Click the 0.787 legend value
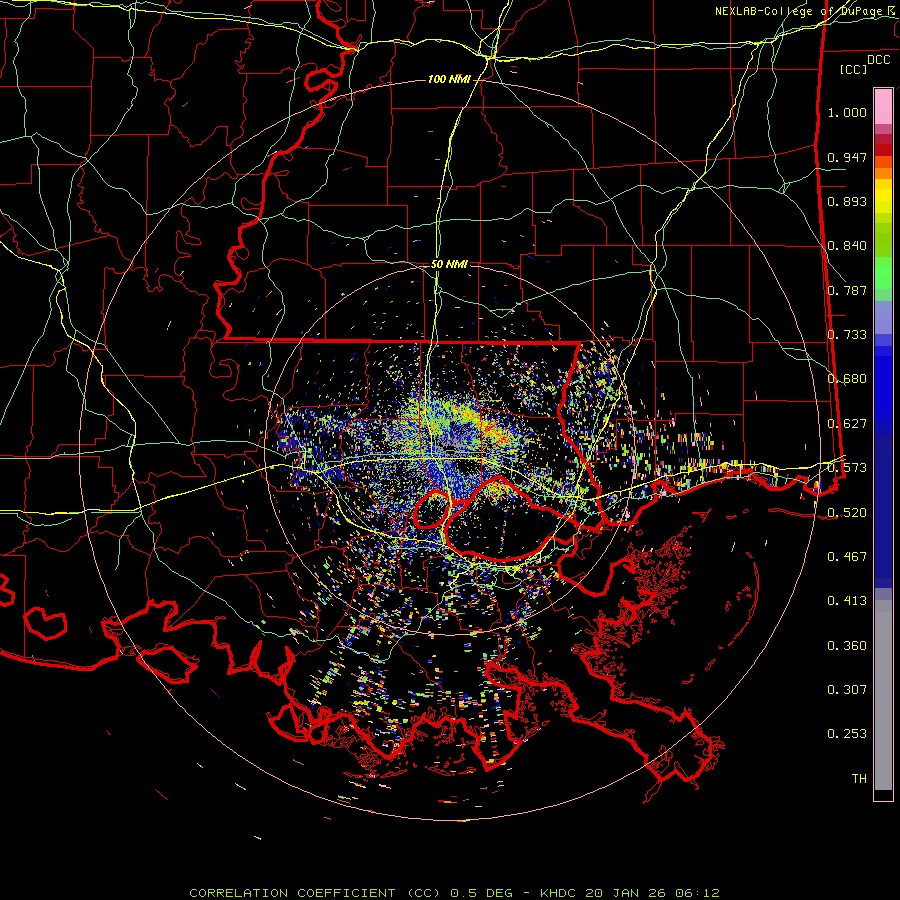Screen dimensions: 900x900 (847, 290)
